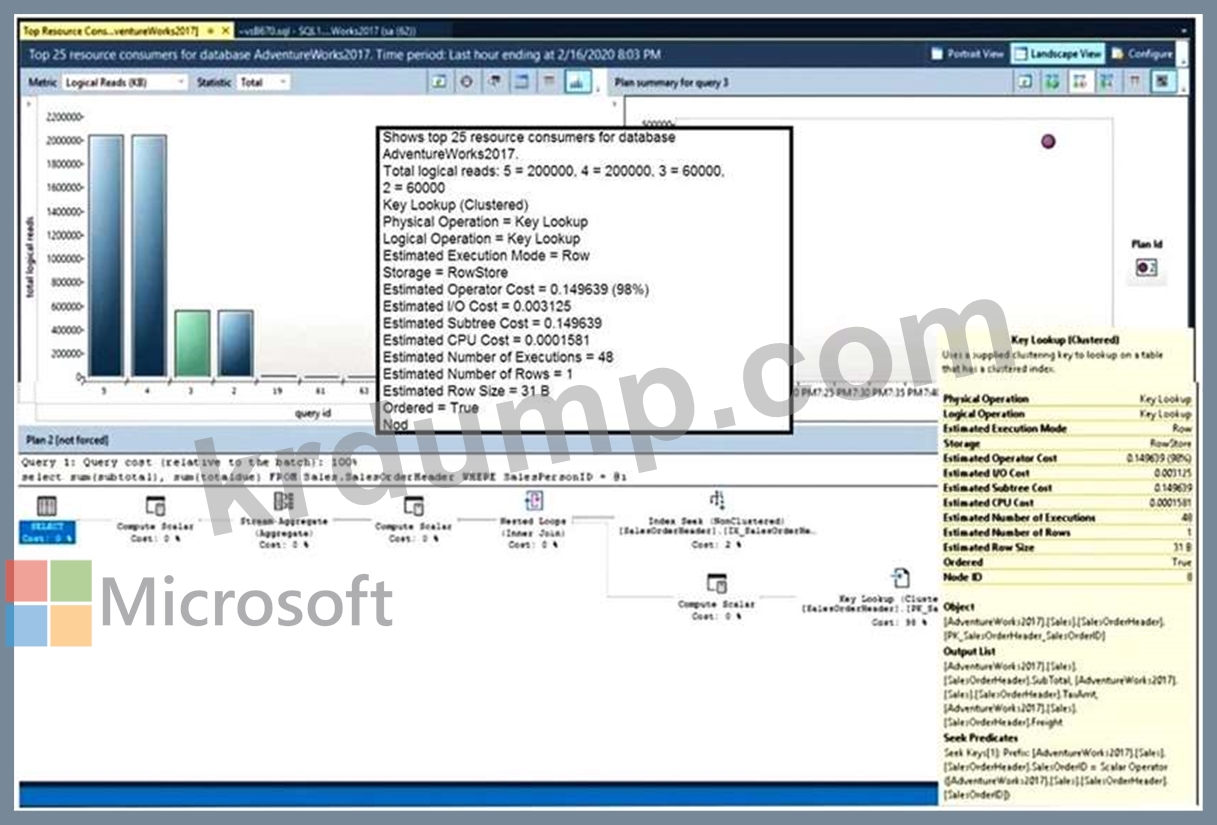The height and width of the screenshot is (825, 1217).
Task: Toggle the bar chart display button
Action: pyautogui.click(x=577, y=83)
